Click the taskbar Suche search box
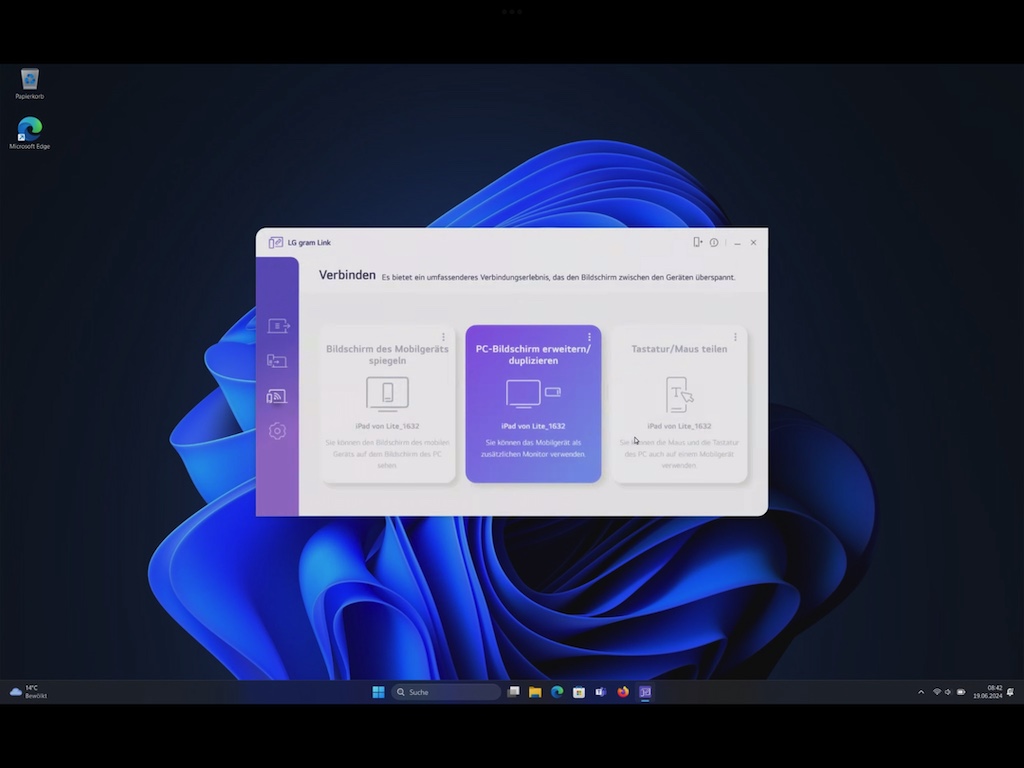Screen dimensions: 1024x768 pyautogui.click(x=446, y=692)
